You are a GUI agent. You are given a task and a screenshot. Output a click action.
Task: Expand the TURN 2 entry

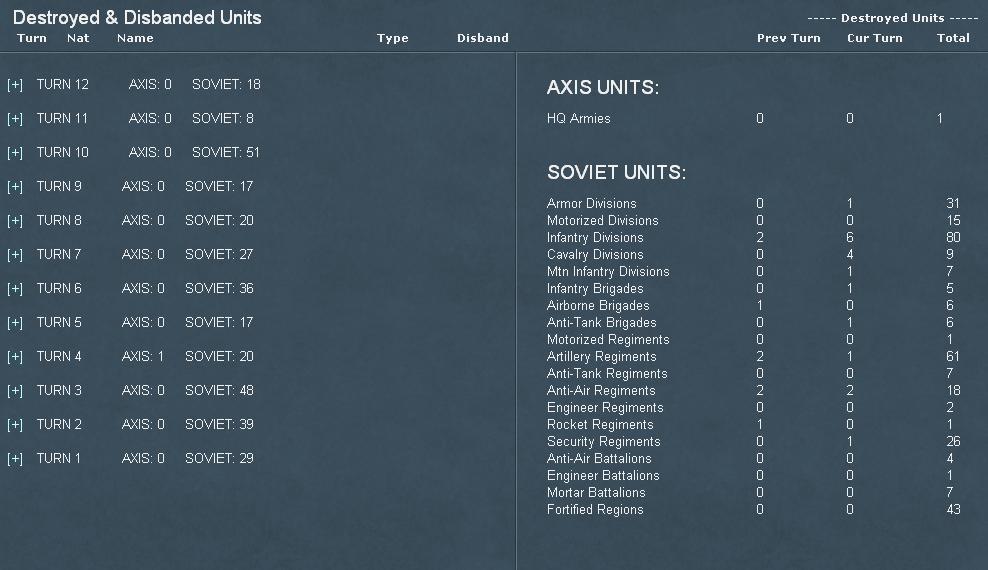15,425
